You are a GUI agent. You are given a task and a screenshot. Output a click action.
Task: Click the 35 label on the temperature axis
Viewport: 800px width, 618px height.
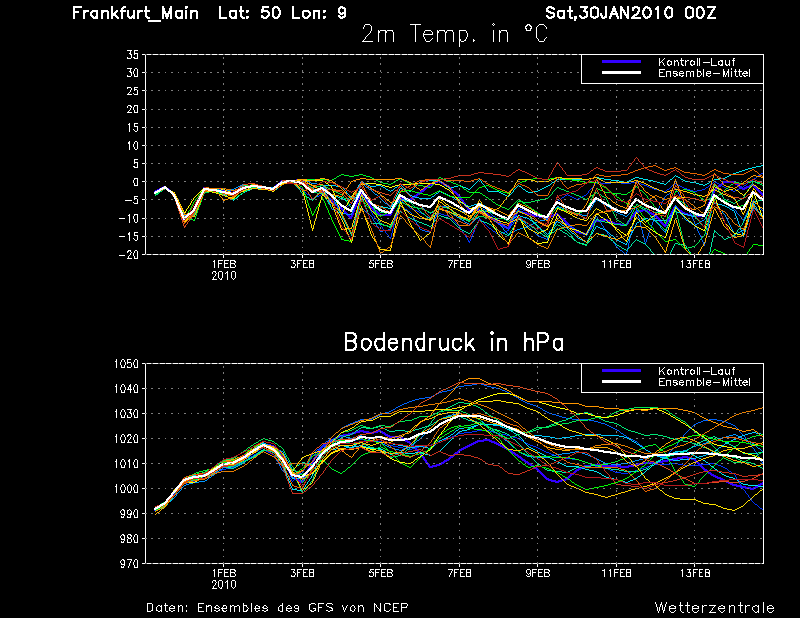131,56
